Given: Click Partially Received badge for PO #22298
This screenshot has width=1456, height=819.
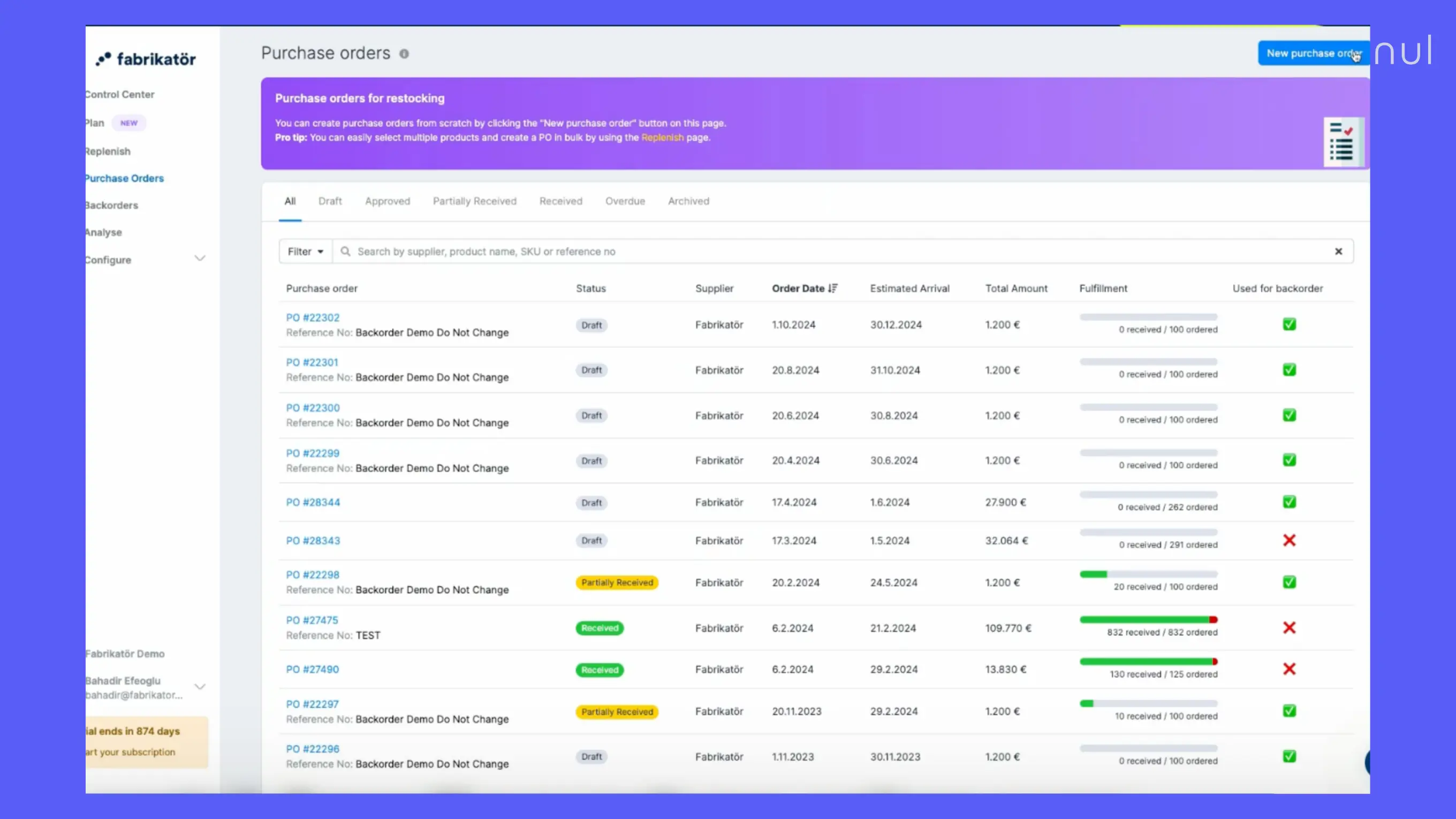Looking at the screenshot, I should coord(617,582).
